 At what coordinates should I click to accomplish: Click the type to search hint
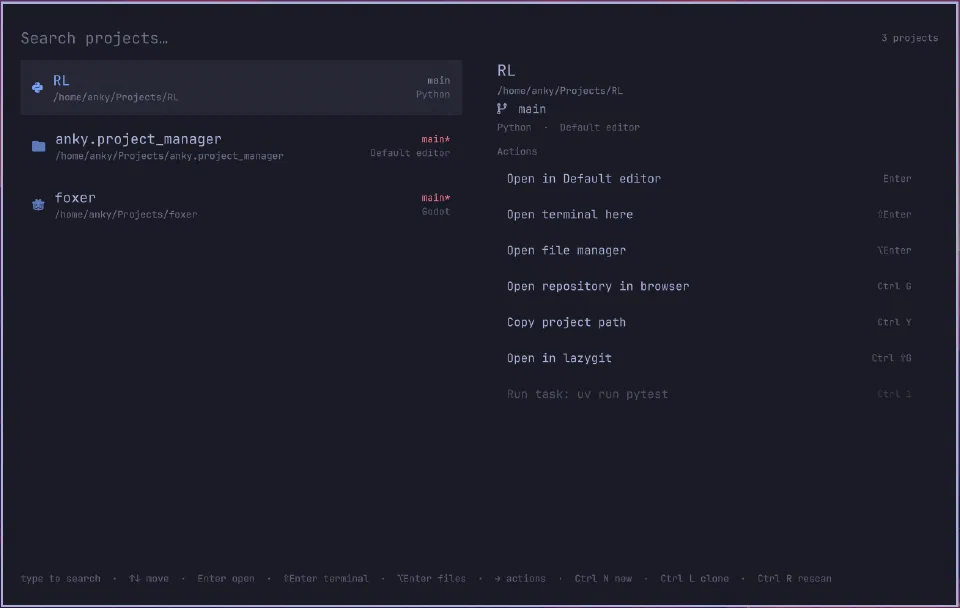(61, 579)
